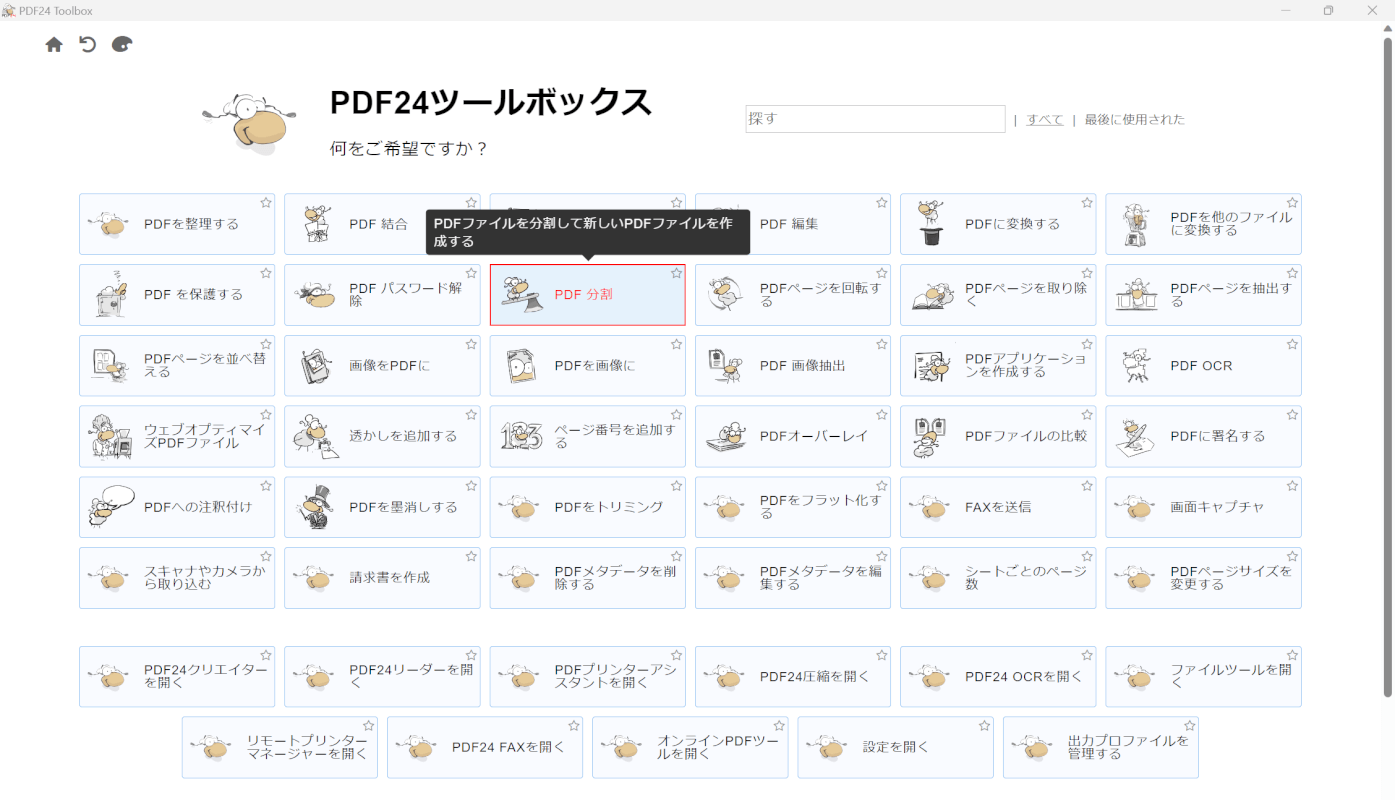The image size is (1395, 800).
Task: Click the vertical scrollbar
Action: click(1387, 365)
